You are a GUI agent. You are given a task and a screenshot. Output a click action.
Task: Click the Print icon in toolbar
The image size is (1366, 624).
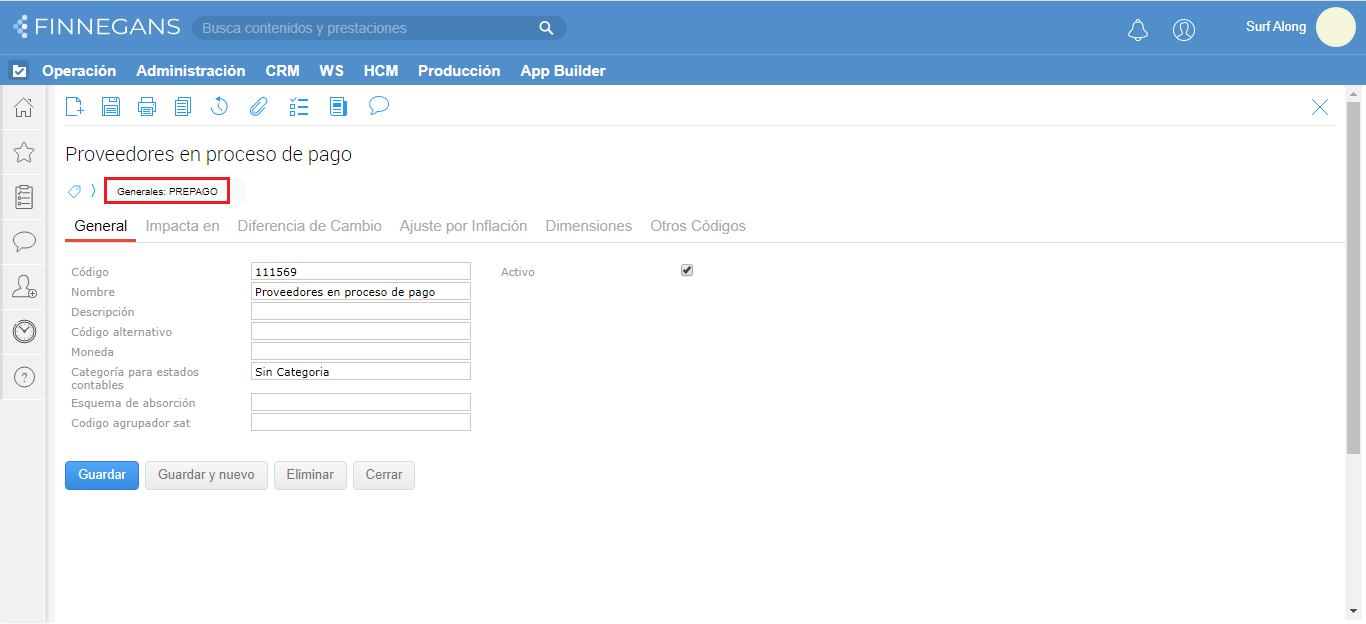147,107
